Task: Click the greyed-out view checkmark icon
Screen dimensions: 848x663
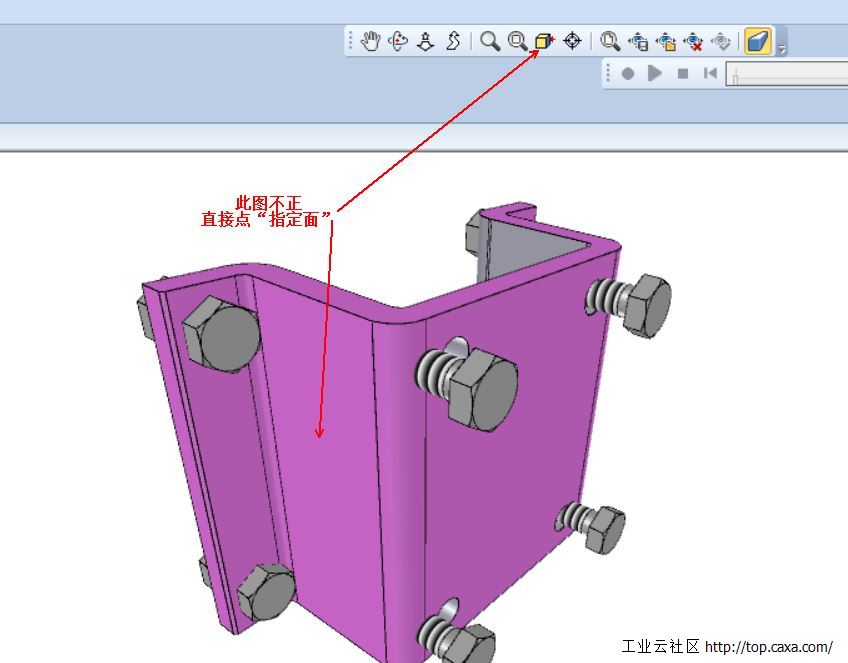Action: pyautogui.click(x=721, y=41)
